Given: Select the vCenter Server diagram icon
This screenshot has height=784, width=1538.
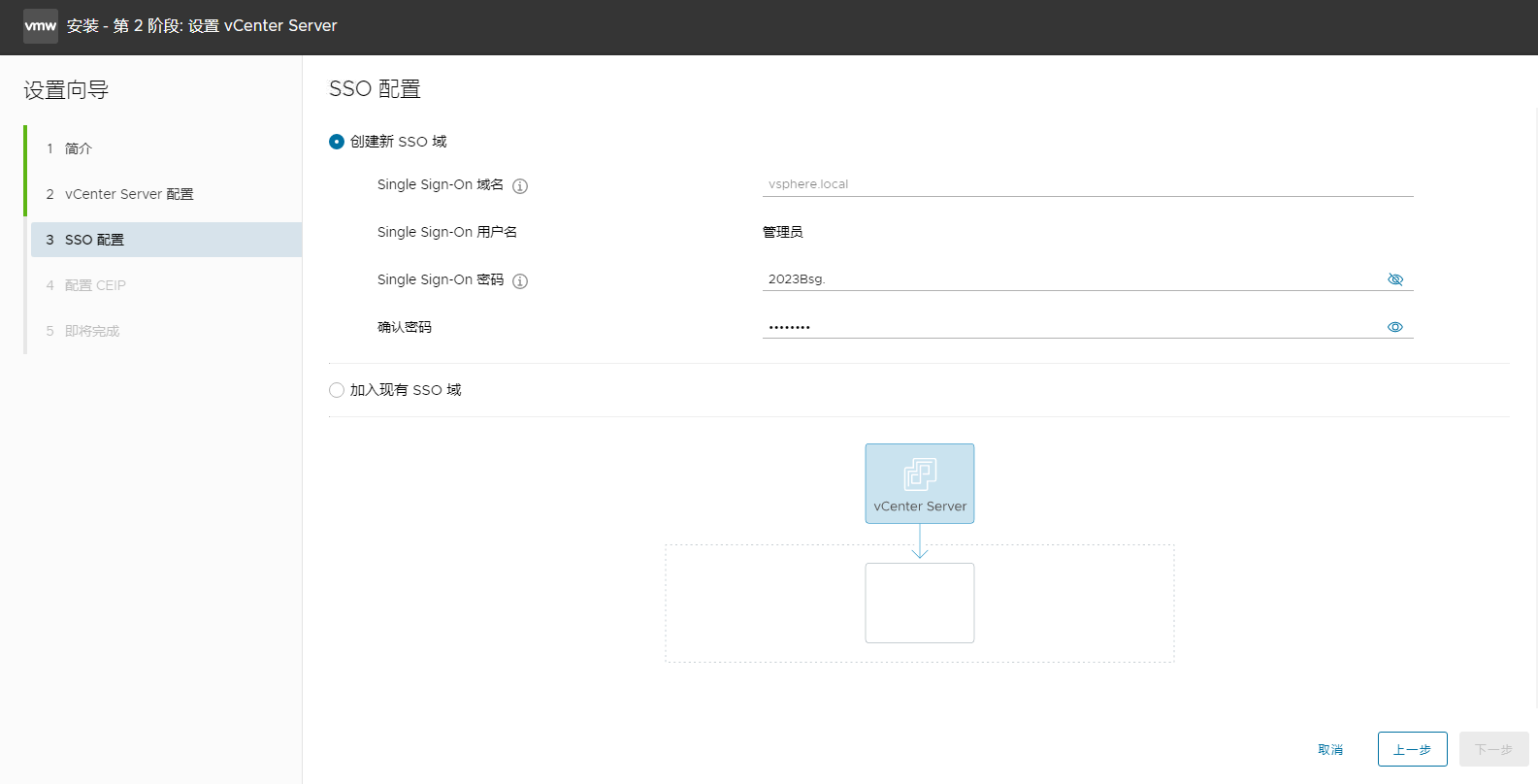Looking at the screenshot, I should point(920,484).
